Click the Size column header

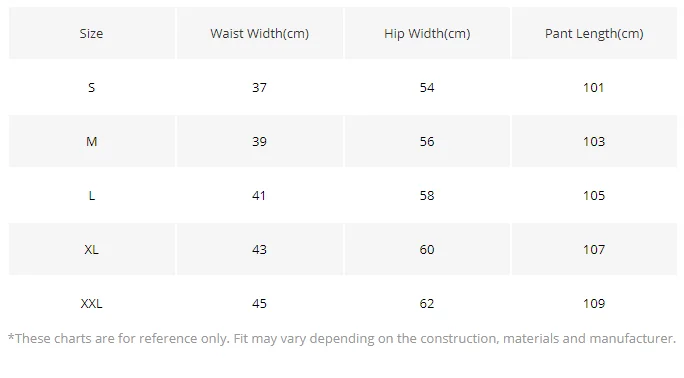coord(92,33)
